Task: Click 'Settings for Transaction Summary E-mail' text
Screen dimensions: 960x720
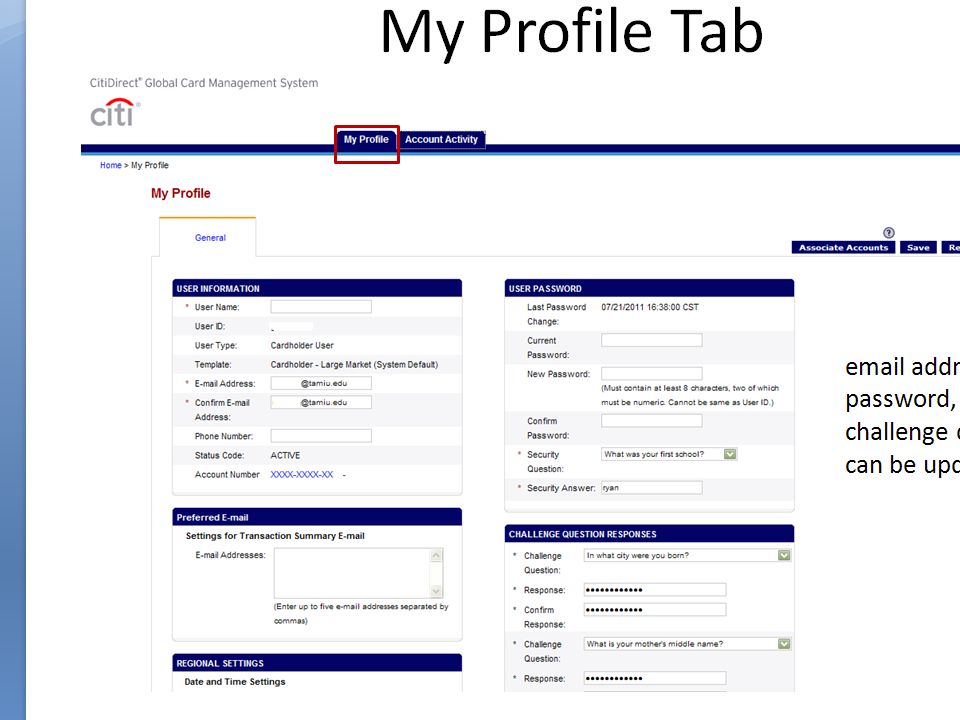Action: point(275,536)
